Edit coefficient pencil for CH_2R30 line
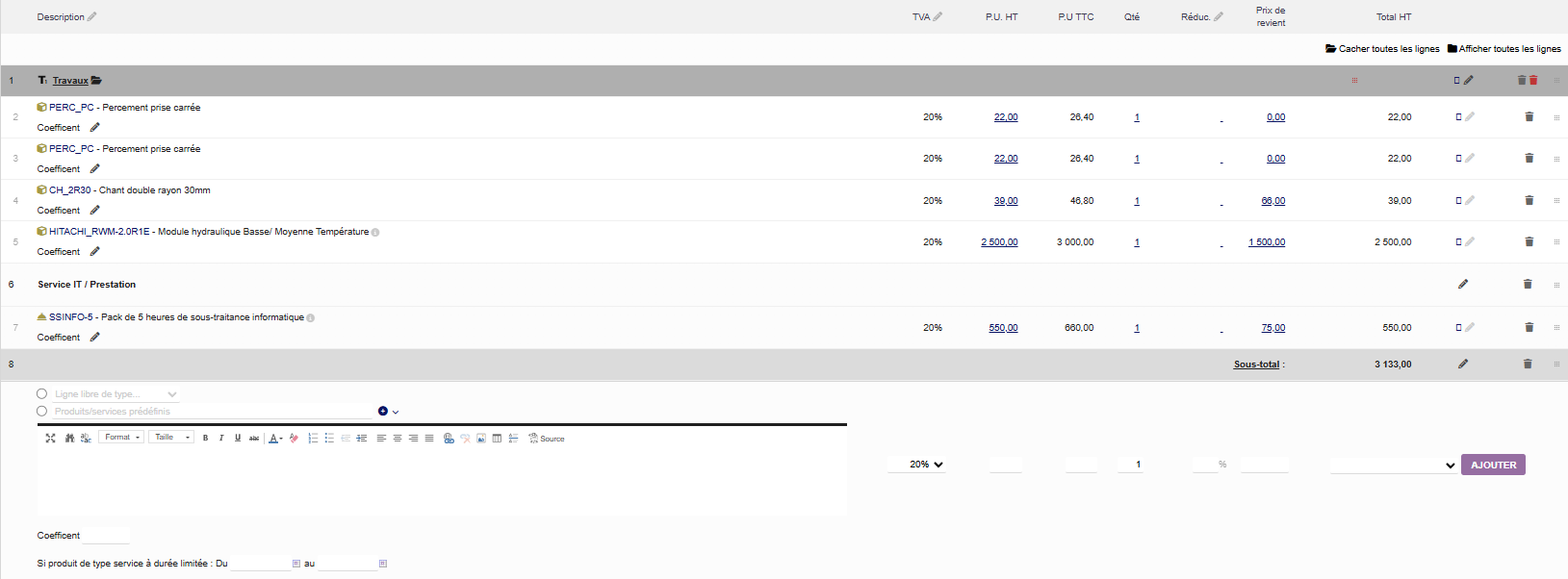Screen dimensions: 1568x579 point(94,211)
